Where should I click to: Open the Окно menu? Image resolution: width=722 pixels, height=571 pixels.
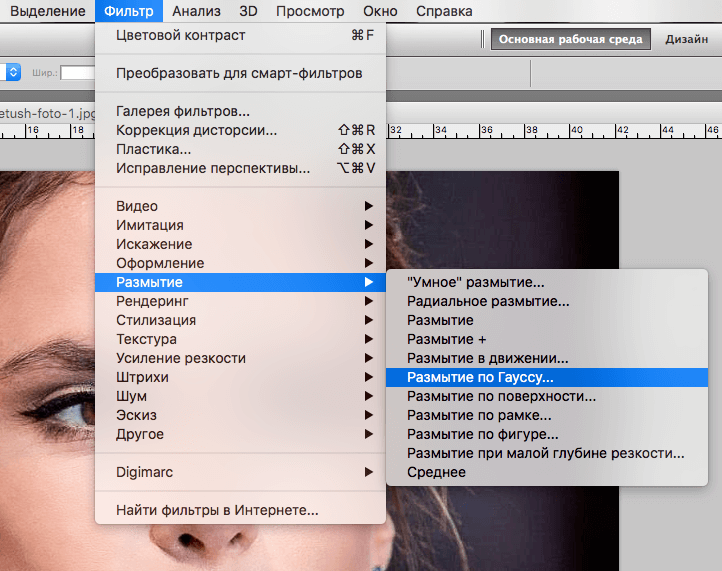coord(380,11)
